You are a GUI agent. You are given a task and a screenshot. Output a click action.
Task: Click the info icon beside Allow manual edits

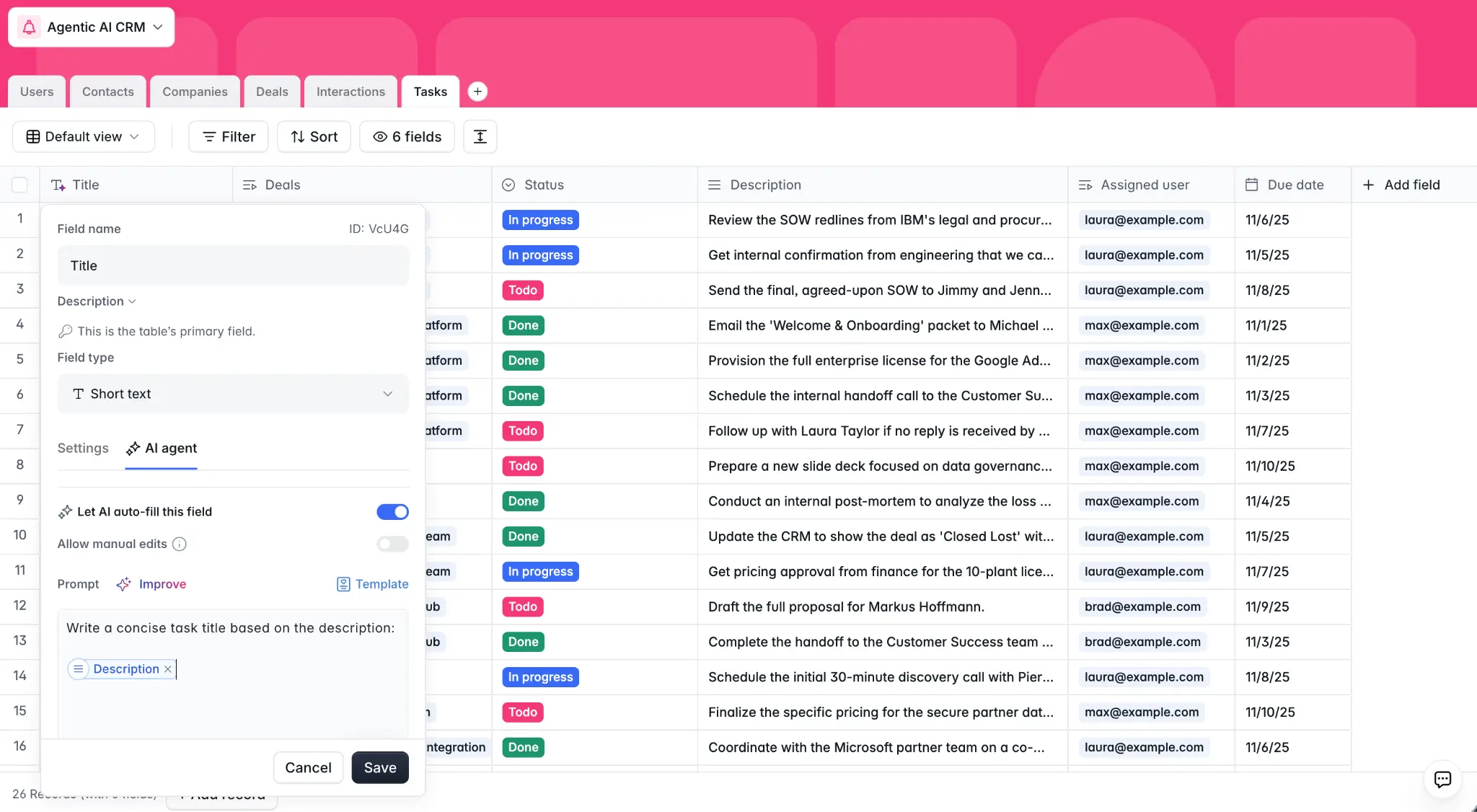coord(180,544)
